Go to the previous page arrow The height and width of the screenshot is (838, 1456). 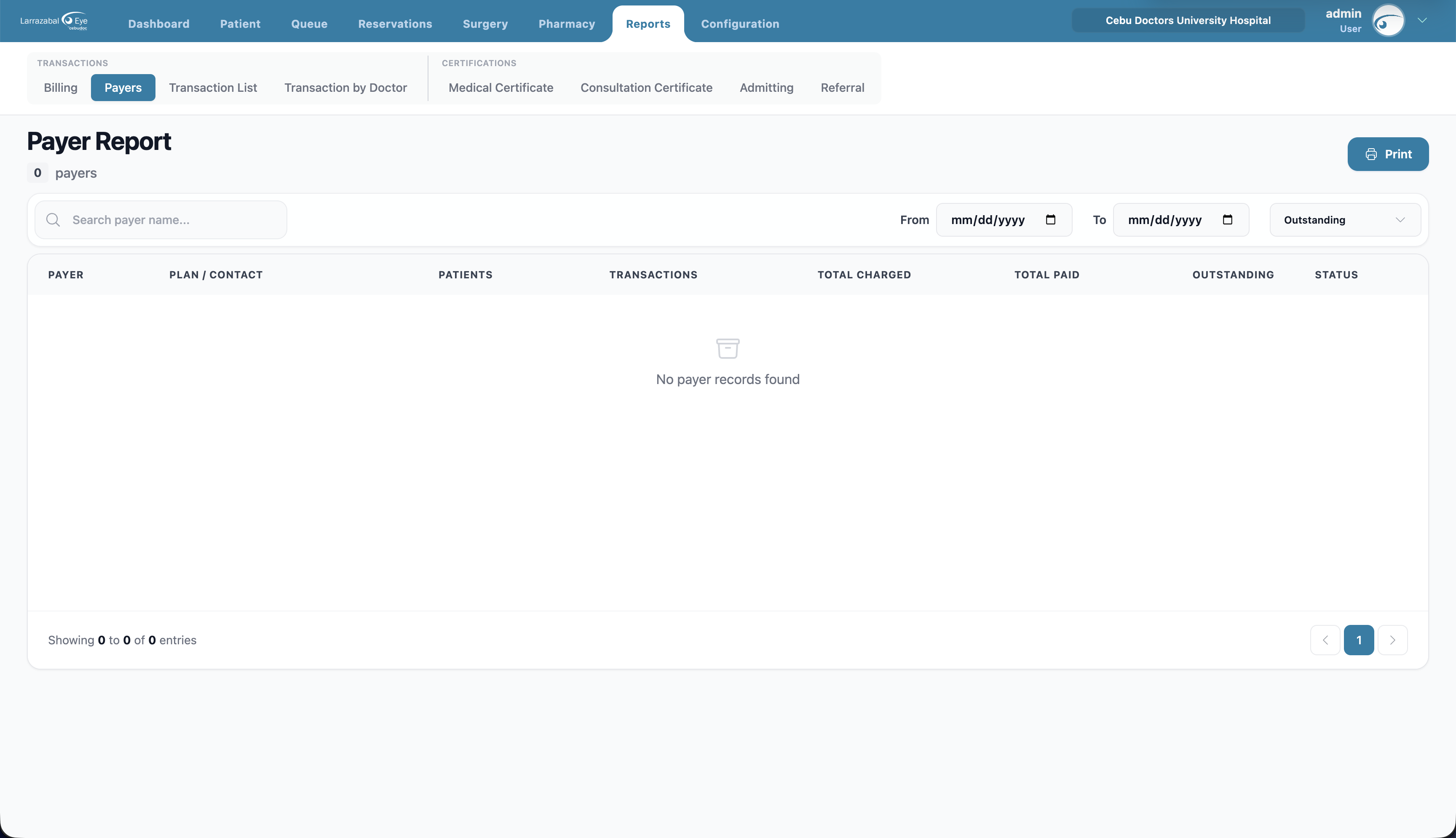[1325, 640]
